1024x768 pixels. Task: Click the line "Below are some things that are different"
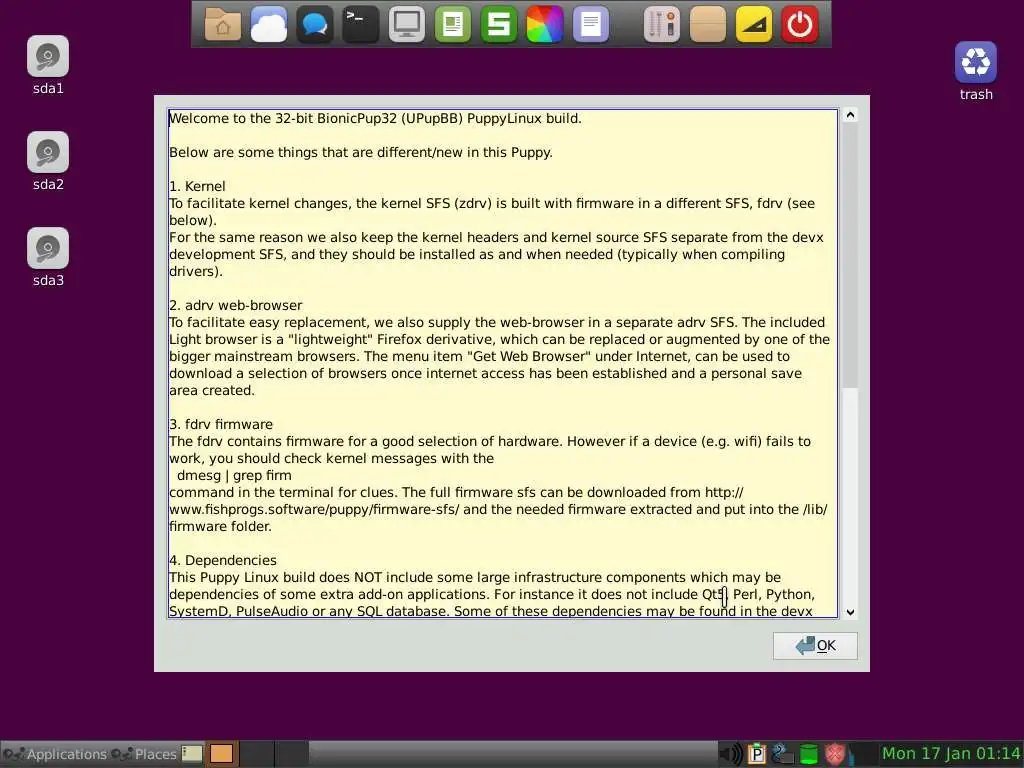pyautogui.click(x=360, y=152)
